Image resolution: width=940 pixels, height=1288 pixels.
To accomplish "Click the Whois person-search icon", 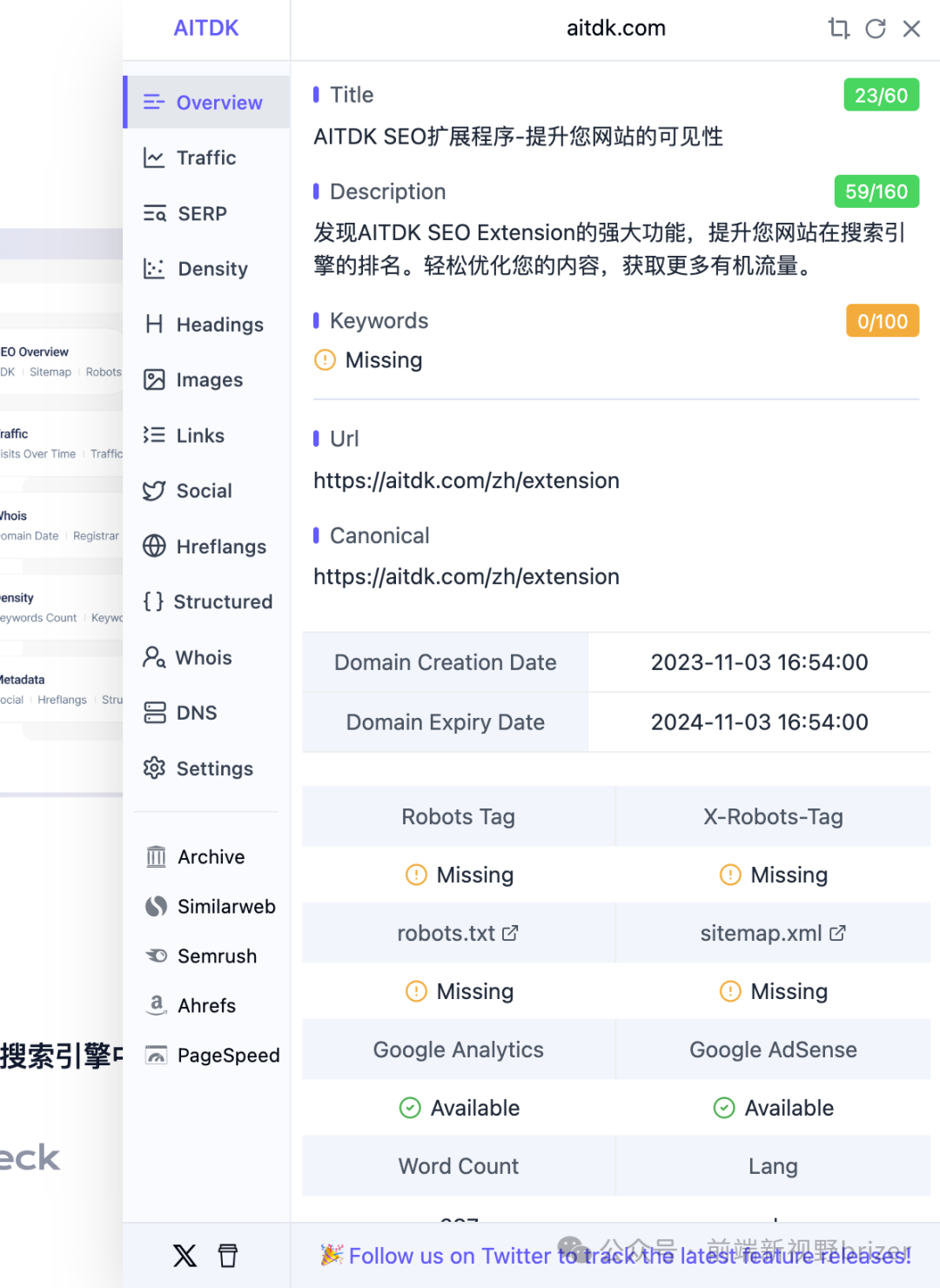I will pos(154,657).
